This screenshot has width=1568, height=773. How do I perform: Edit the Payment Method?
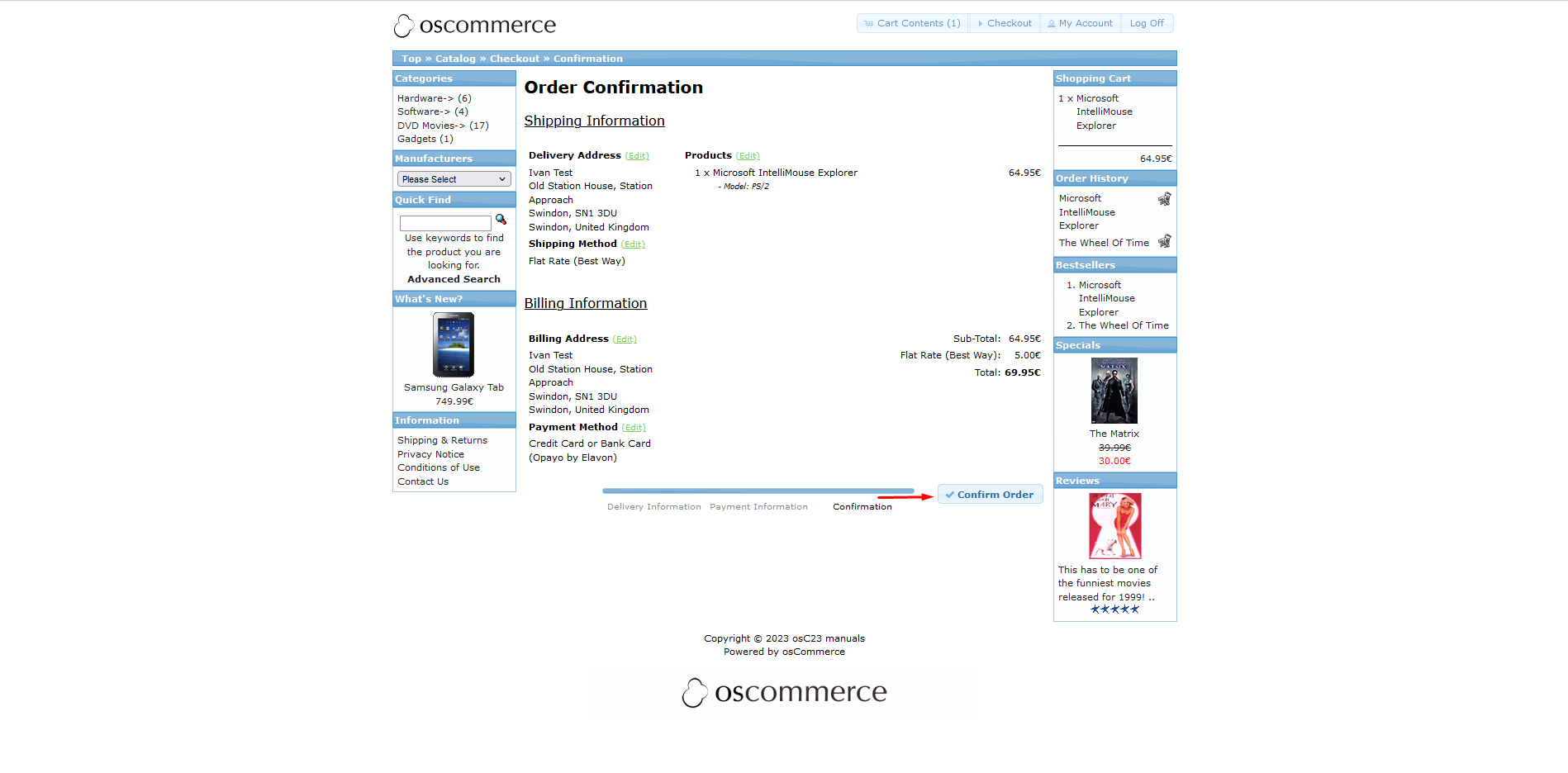pyautogui.click(x=634, y=428)
